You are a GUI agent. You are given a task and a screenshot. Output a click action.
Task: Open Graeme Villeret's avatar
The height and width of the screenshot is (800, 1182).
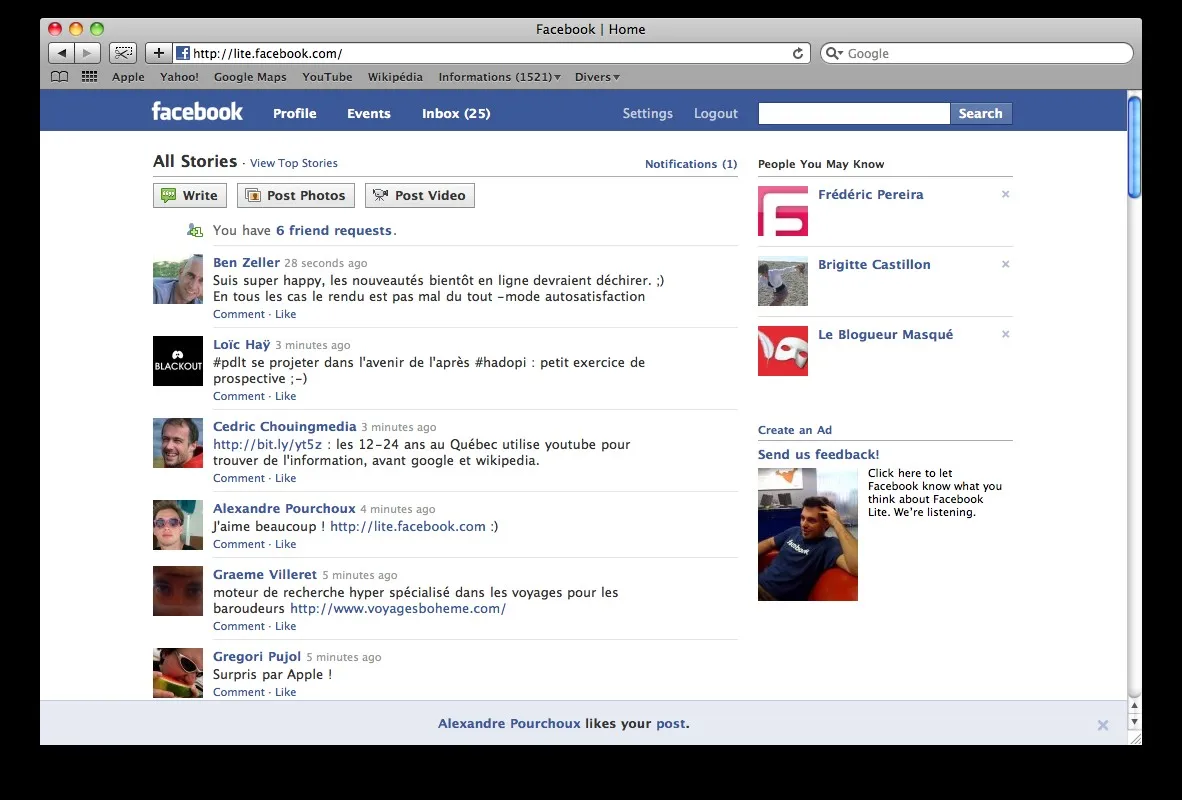tap(178, 591)
